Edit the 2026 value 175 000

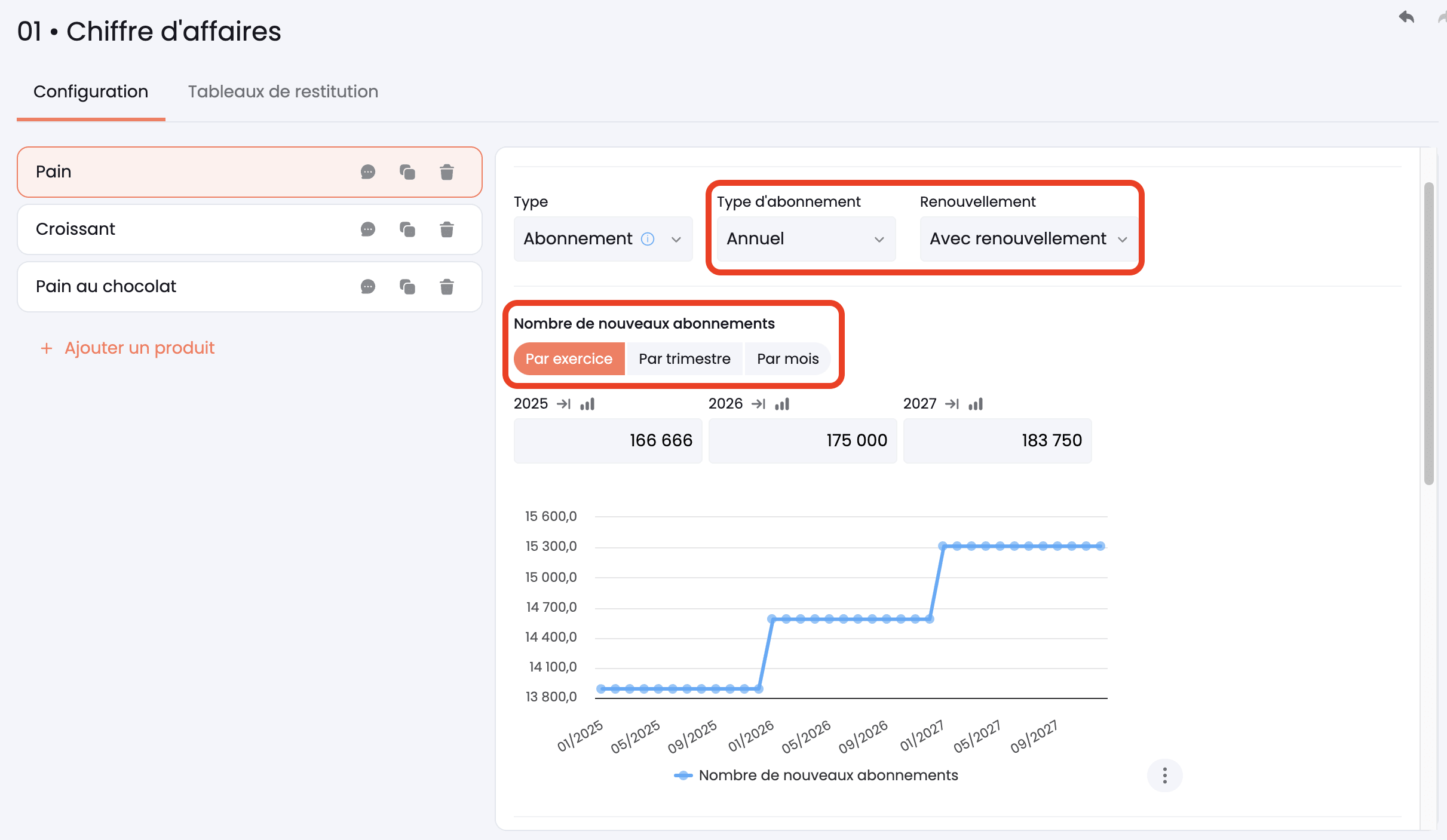click(x=802, y=441)
